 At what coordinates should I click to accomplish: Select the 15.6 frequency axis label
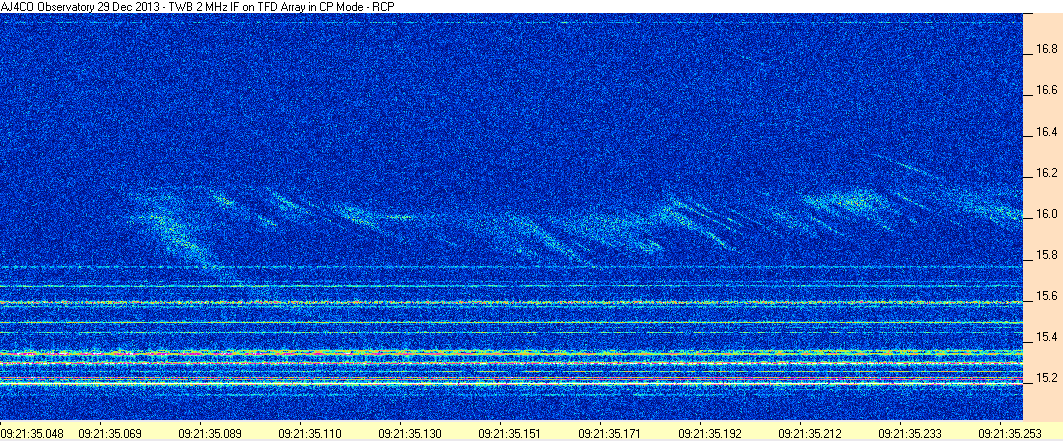(x=1047, y=297)
